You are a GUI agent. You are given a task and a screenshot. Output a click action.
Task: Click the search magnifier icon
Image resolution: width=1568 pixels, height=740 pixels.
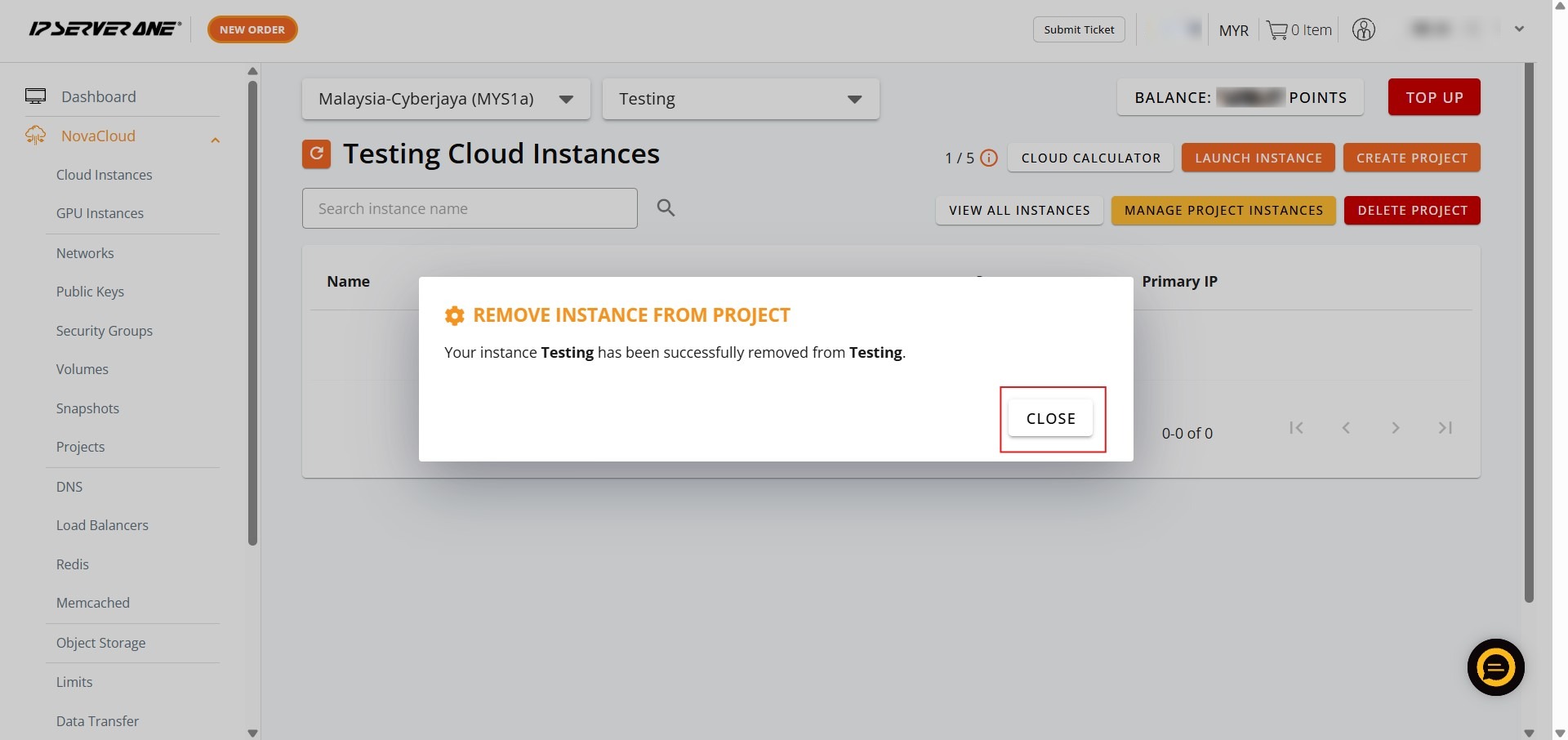click(x=666, y=208)
